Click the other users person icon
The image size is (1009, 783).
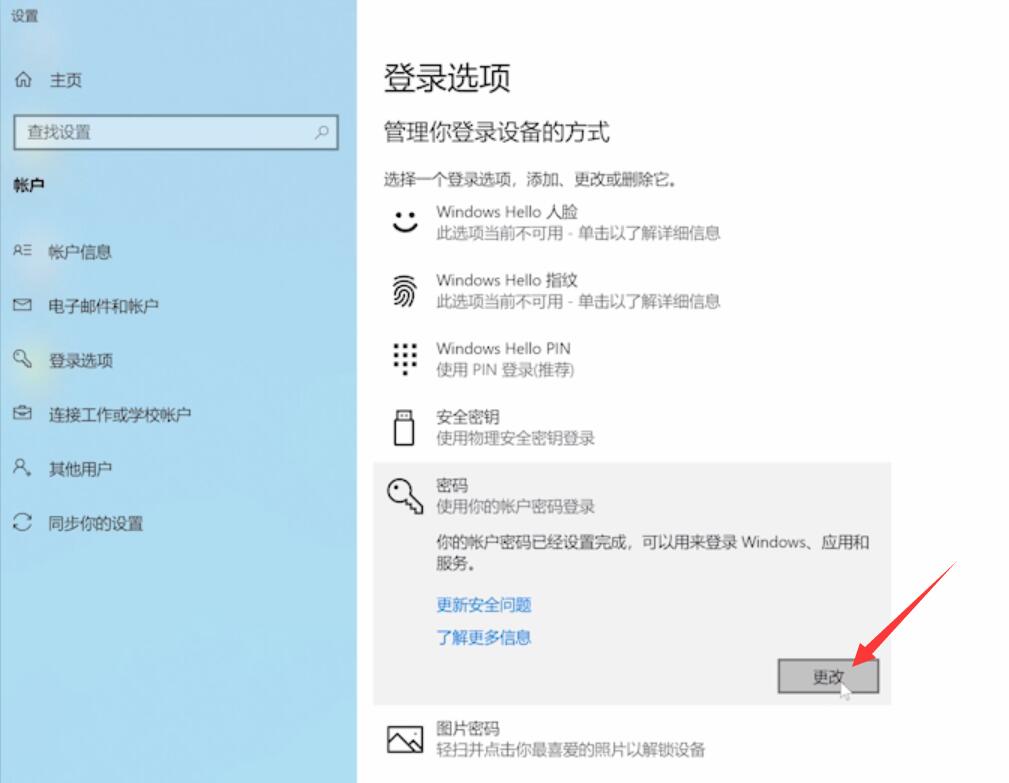tap(22, 468)
